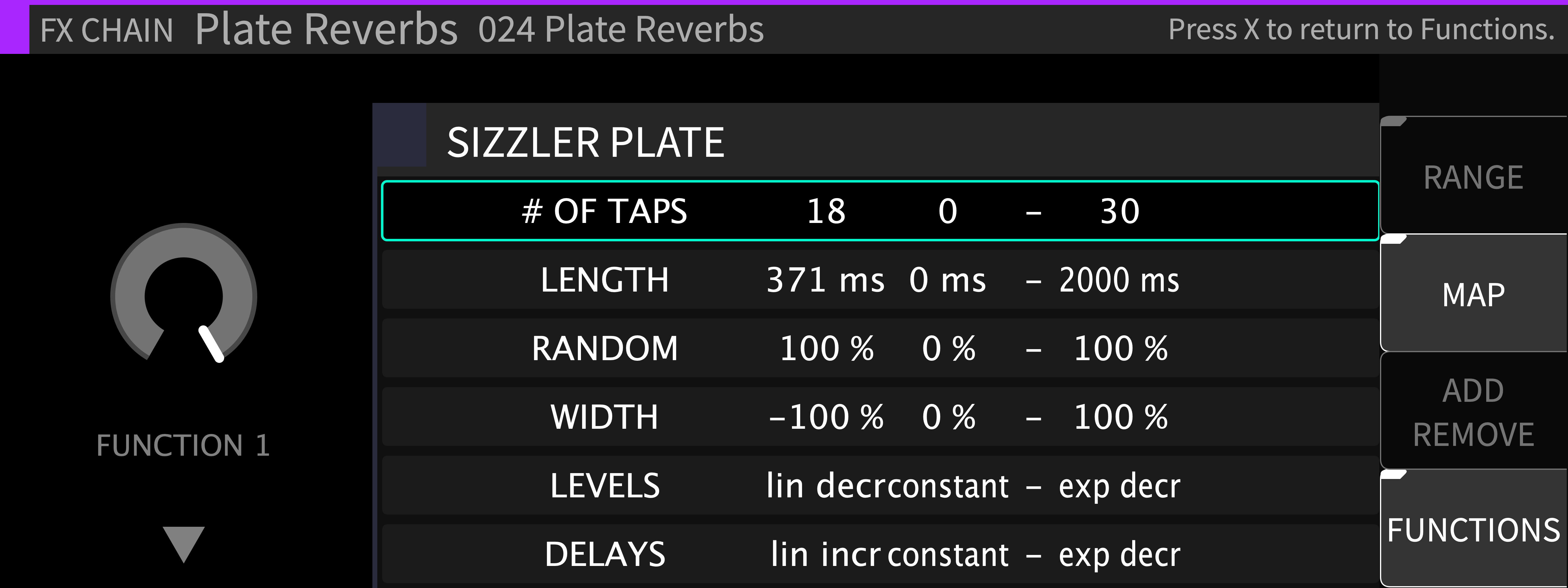Click the 18 value of # OF TAPS
The width and height of the screenshot is (1568, 588).
pyautogui.click(x=826, y=211)
